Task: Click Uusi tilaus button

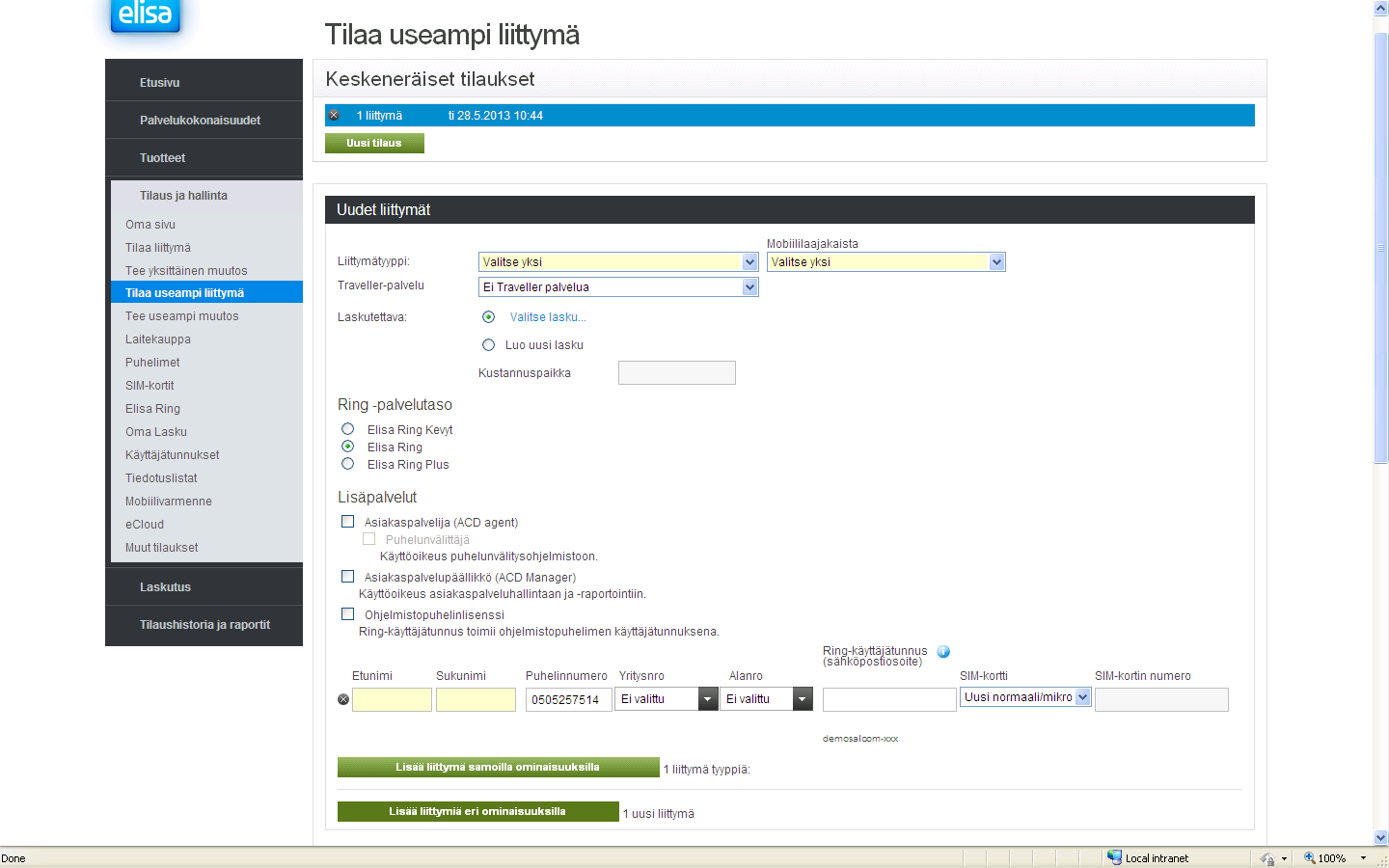Action: pos(374,143)
